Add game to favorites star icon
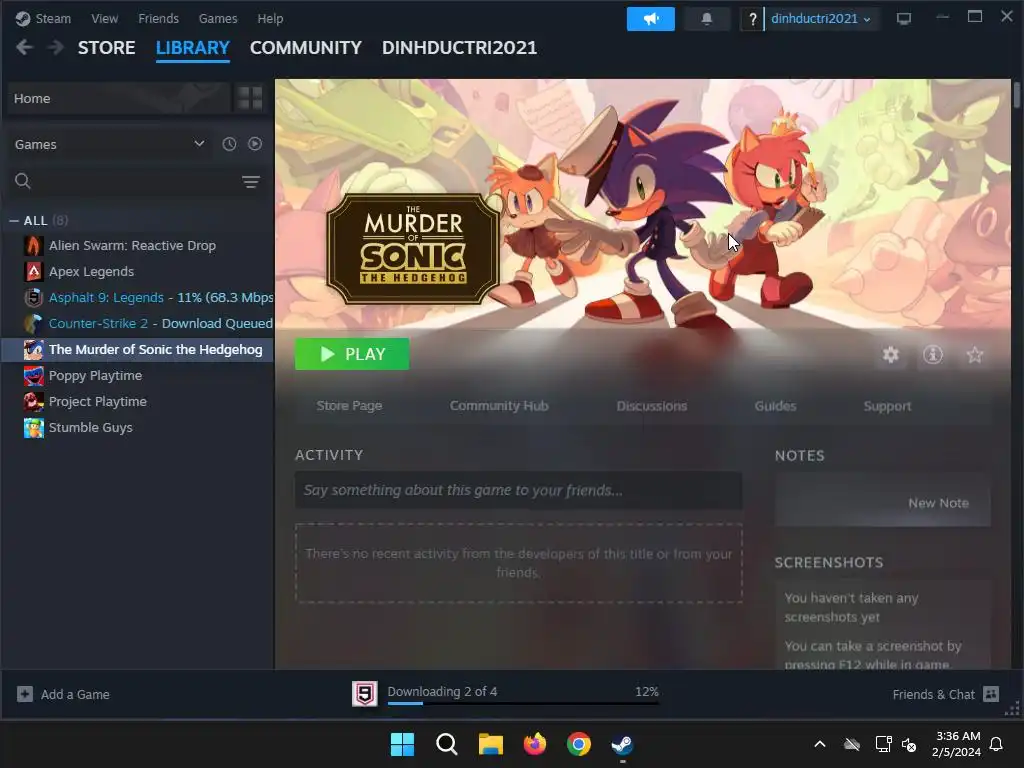 click(x=975, y=355)
